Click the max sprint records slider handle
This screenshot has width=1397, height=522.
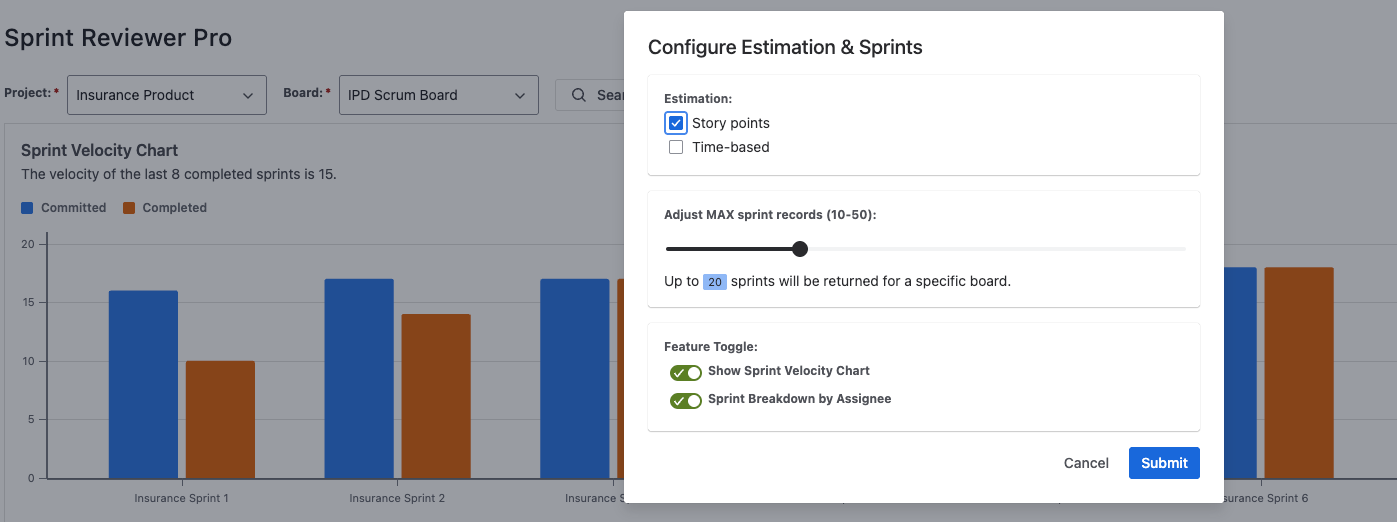pyautogui.click(x=800, y=249)
